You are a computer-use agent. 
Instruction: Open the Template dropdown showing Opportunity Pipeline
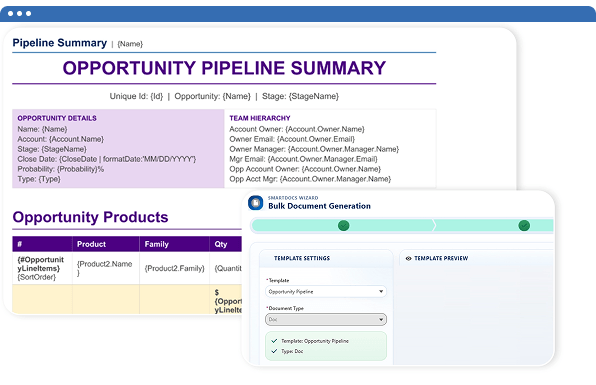(x=326, y=292)
